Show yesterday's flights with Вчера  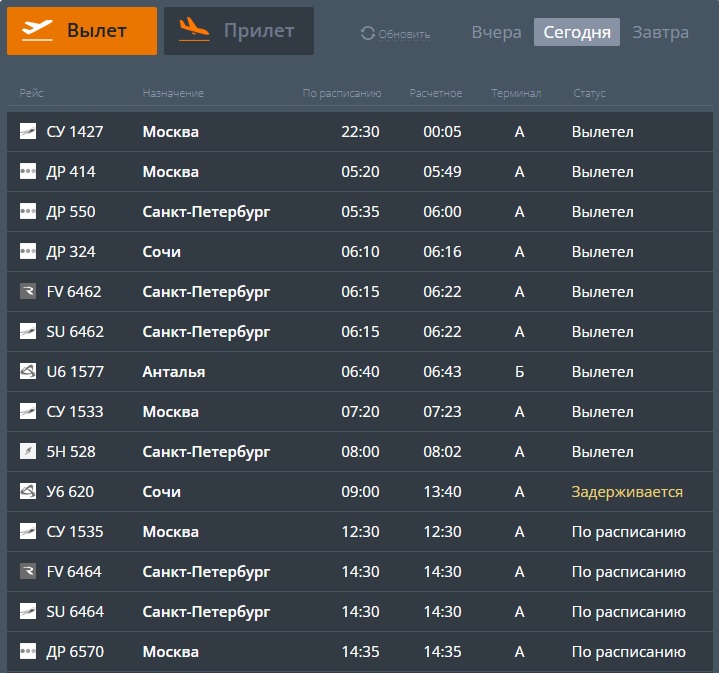click(496, 32)
